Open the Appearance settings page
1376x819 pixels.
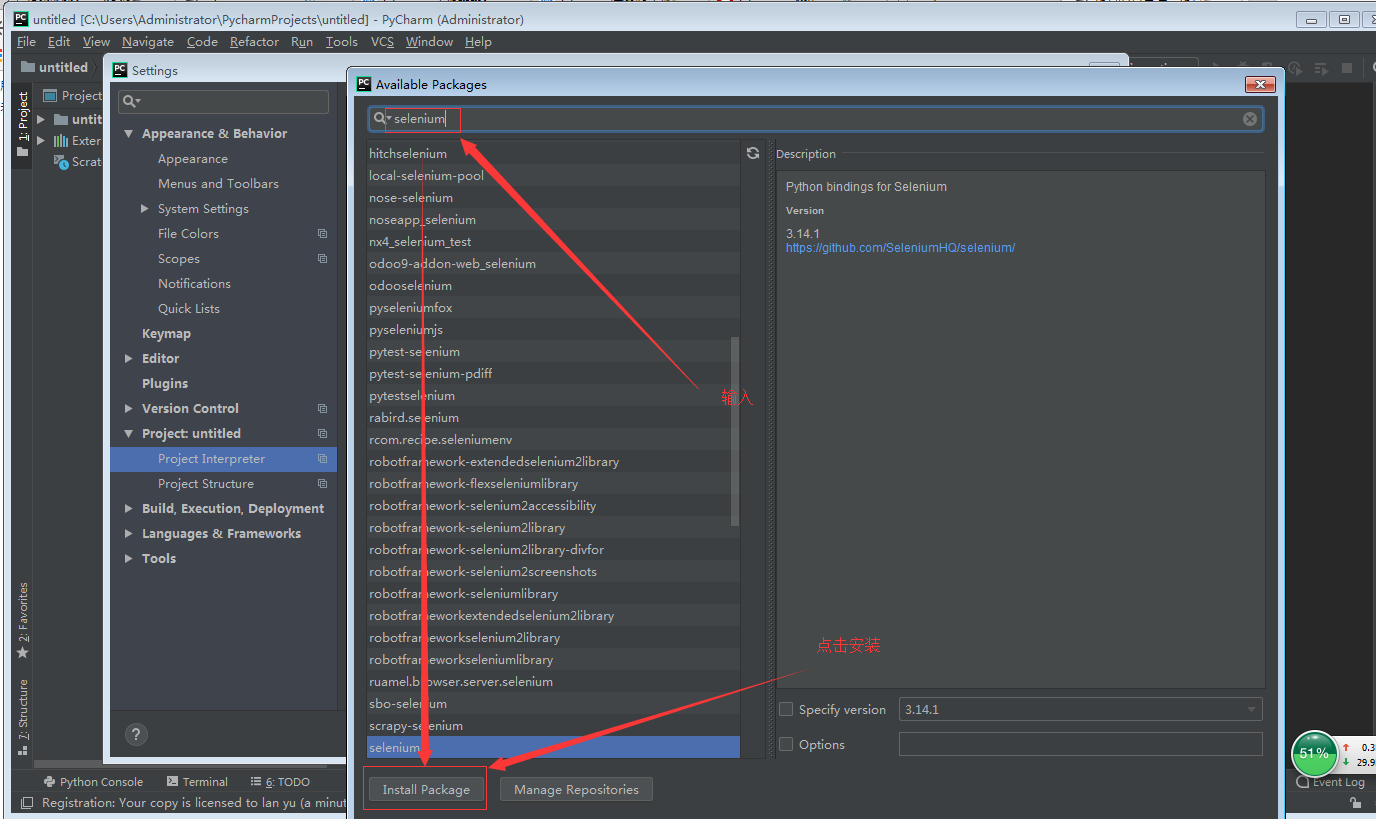pyautogui.click(x=193, y=159)
